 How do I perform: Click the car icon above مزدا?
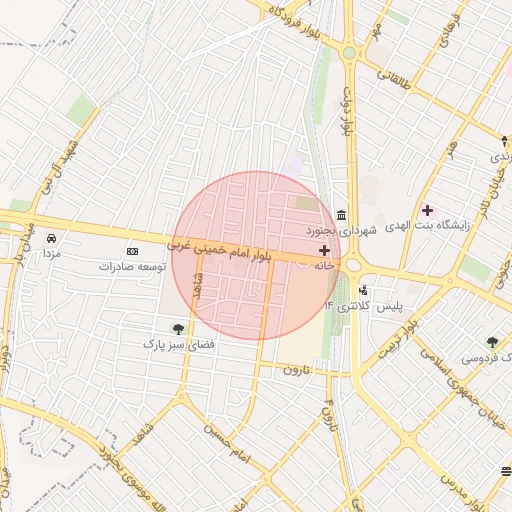[x=51, y=238]
